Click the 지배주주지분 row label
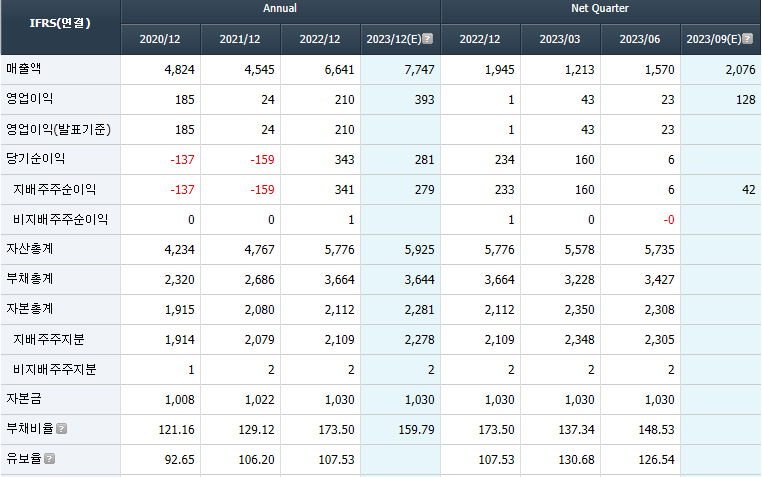 click(x=49, y=339)
